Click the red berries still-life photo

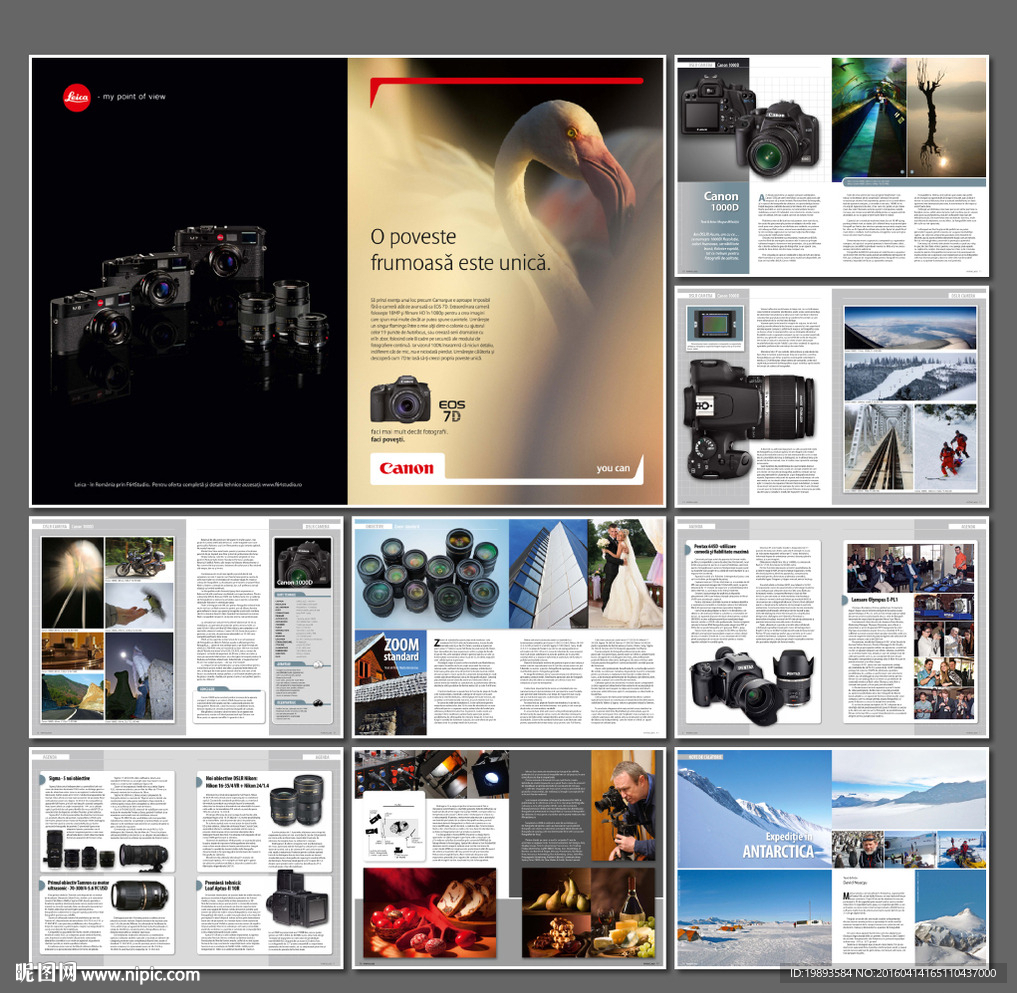pos(429,913)
